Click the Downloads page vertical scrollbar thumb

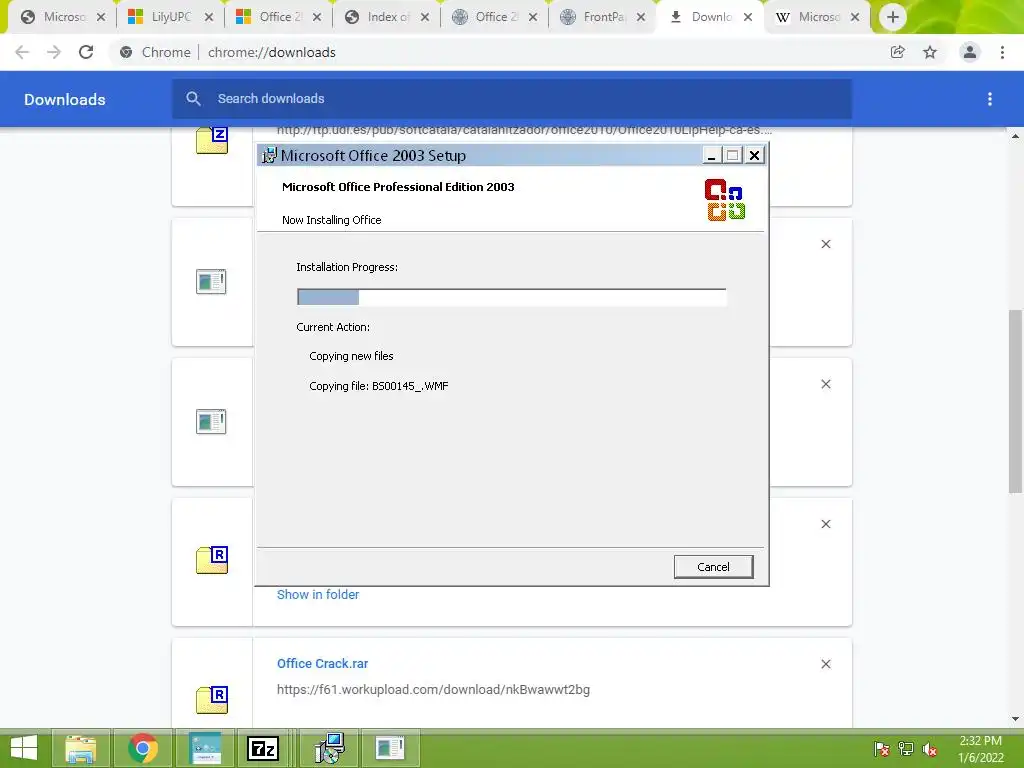[1015, 401]
